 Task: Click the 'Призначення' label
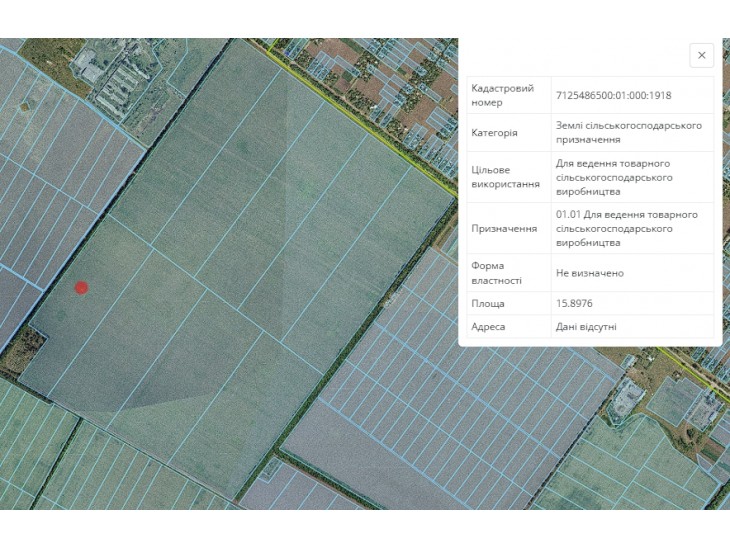[x=504, y=229]
